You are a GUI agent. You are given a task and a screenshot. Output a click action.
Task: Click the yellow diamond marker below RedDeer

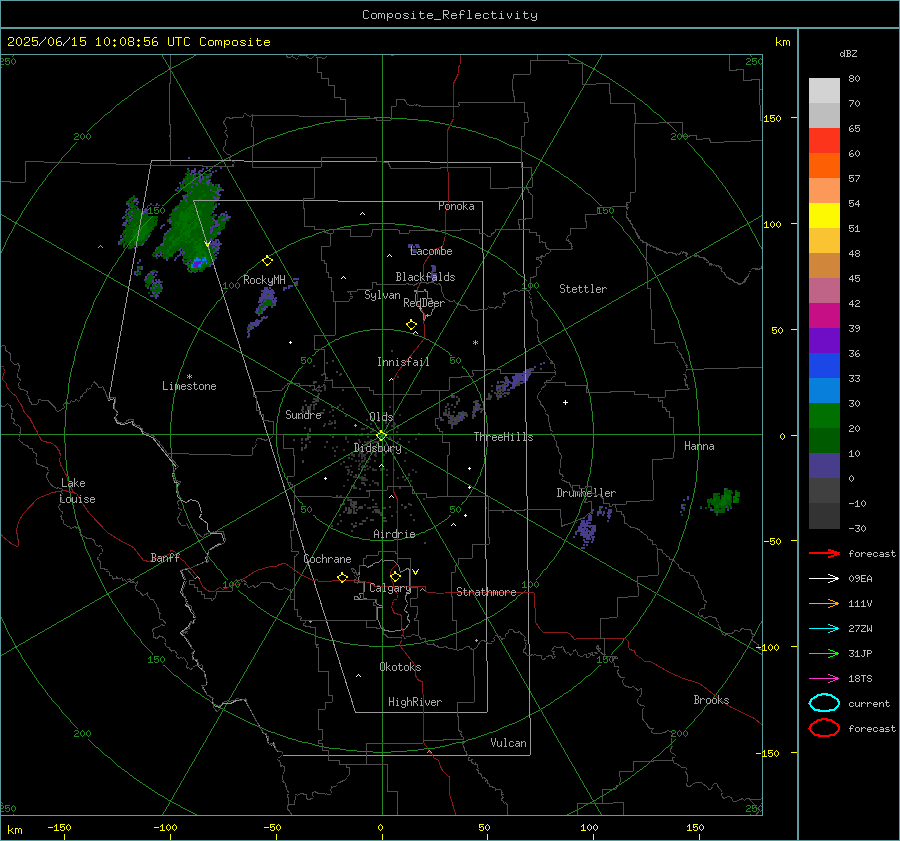click(x=411, y=325)
